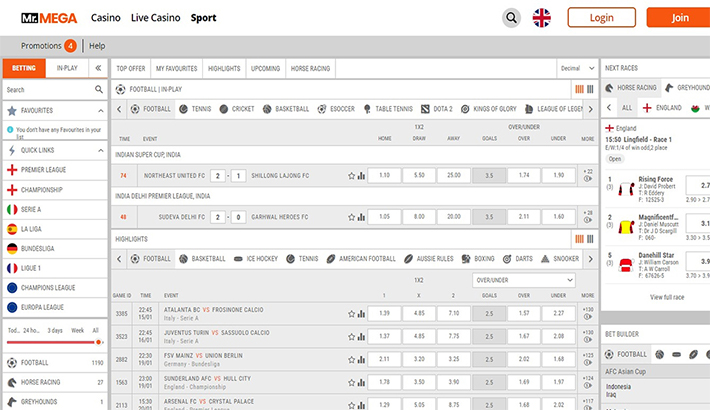The height and width of the screenshot is (410, 710).
Task: Open Greyhounds in sidebar sports list
Action: pyautogui.click(x=55, y=402)
